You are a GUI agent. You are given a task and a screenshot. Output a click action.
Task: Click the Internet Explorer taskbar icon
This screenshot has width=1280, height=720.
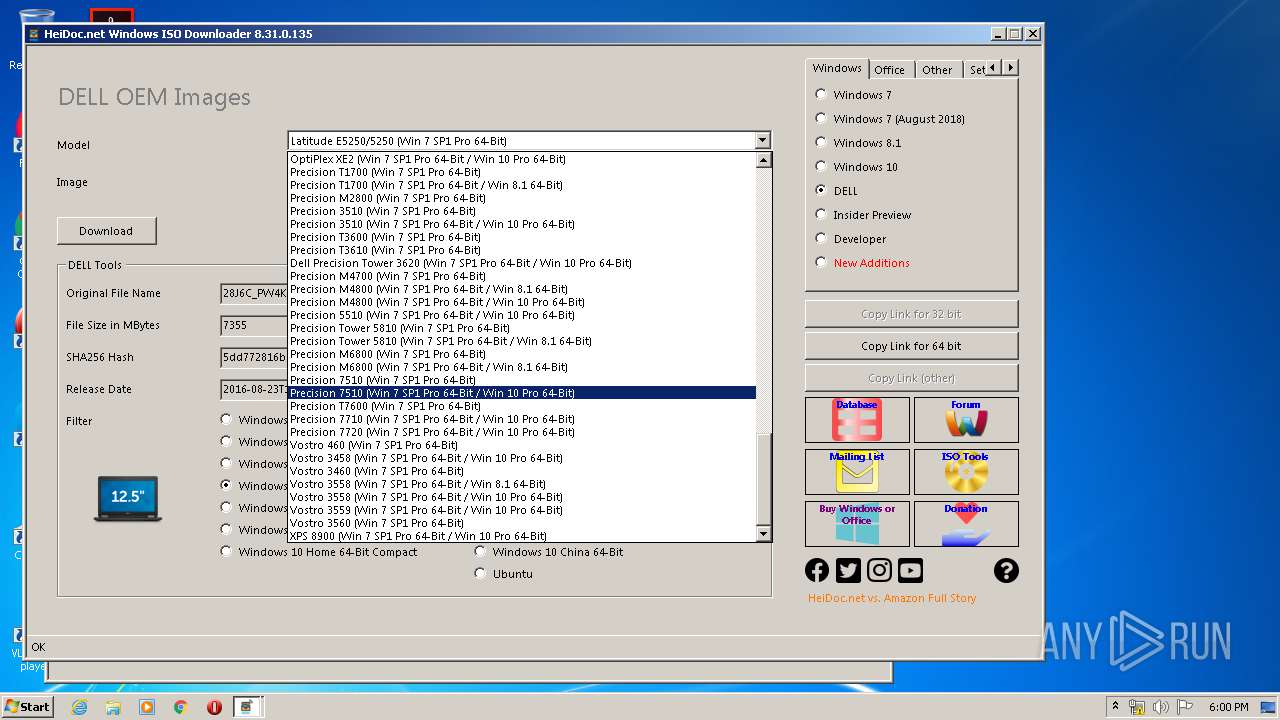pos(79,707)
